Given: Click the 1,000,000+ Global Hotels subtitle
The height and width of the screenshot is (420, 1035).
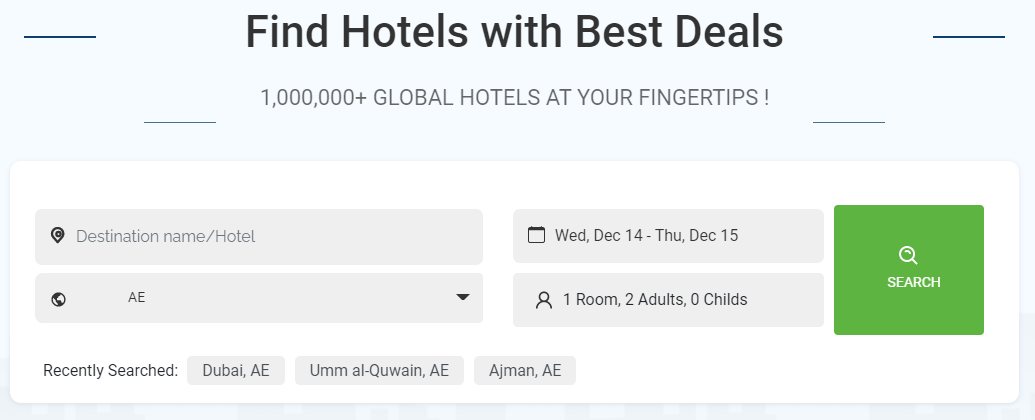Looking at the screenshot, I should (514, 98).
